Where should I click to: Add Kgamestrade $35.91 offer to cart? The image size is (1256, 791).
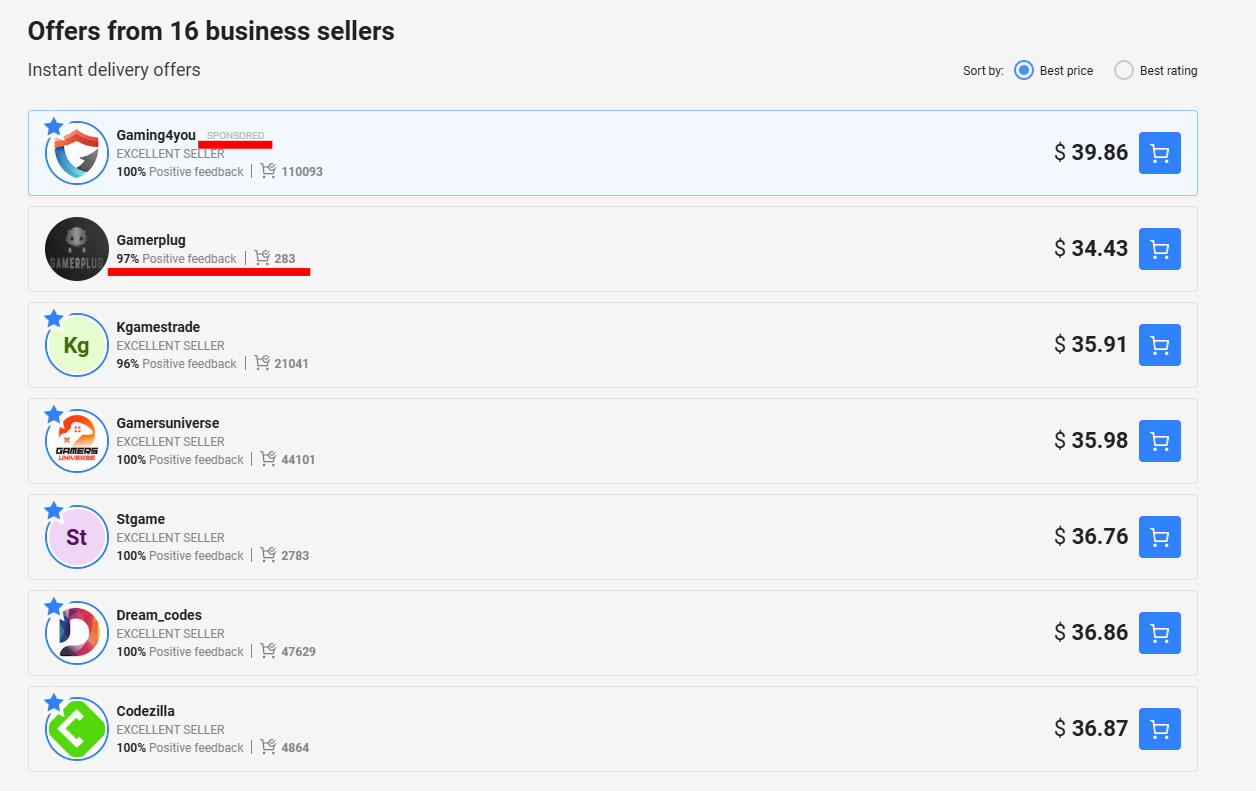[1160, 345]
